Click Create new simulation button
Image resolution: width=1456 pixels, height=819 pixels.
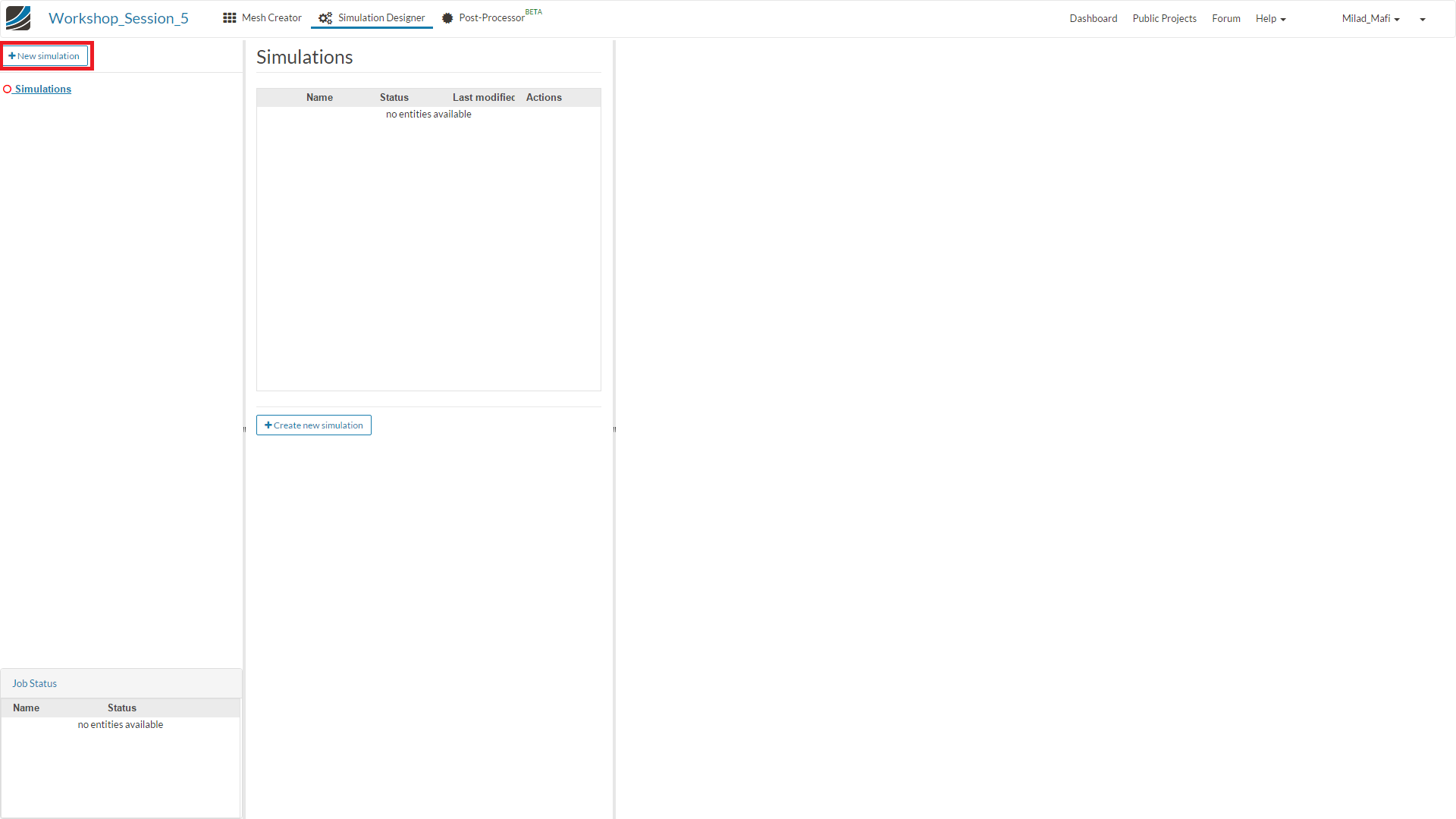pos(314,425)
